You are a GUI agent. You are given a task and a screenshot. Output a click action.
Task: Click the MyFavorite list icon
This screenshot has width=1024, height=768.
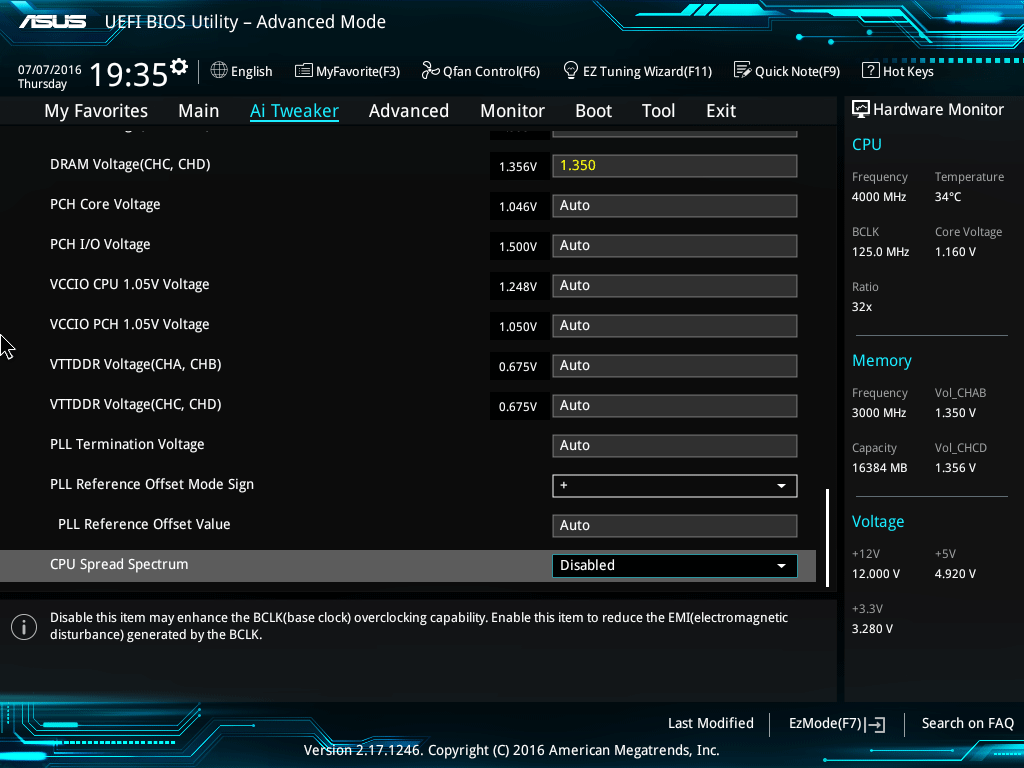pyautogui.click(x=304, y=71)
